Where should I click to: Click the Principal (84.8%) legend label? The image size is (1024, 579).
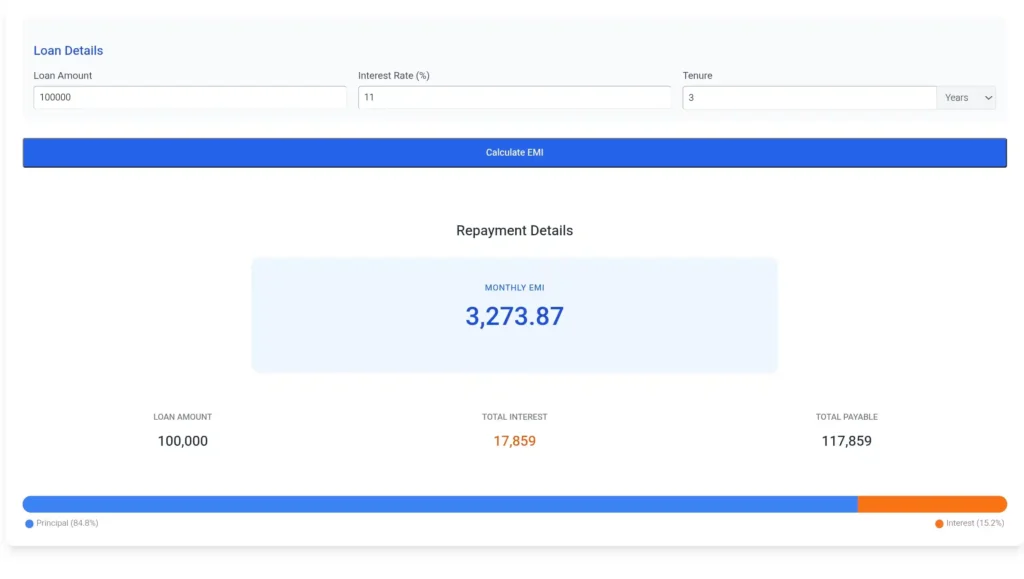[x=68, y=523]
